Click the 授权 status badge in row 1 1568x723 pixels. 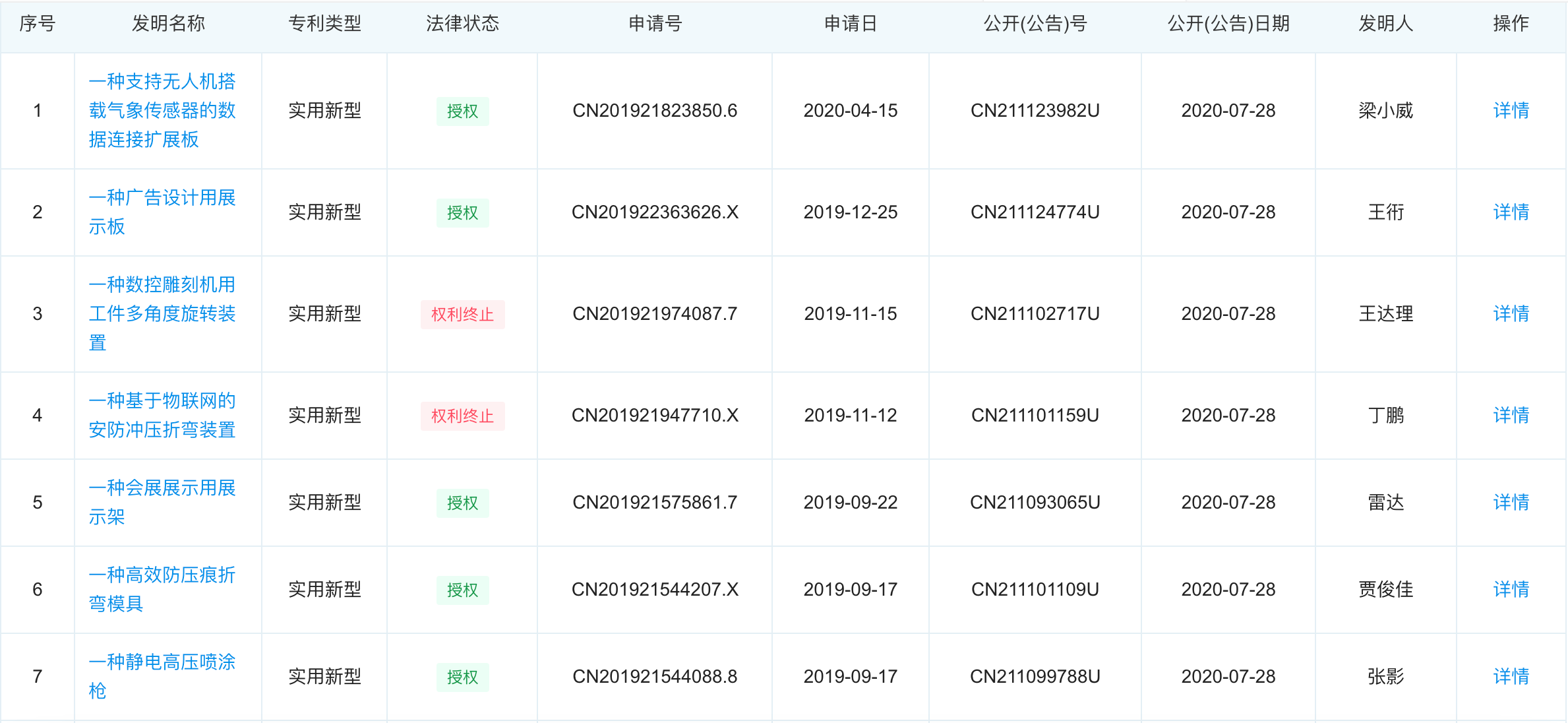462,111
